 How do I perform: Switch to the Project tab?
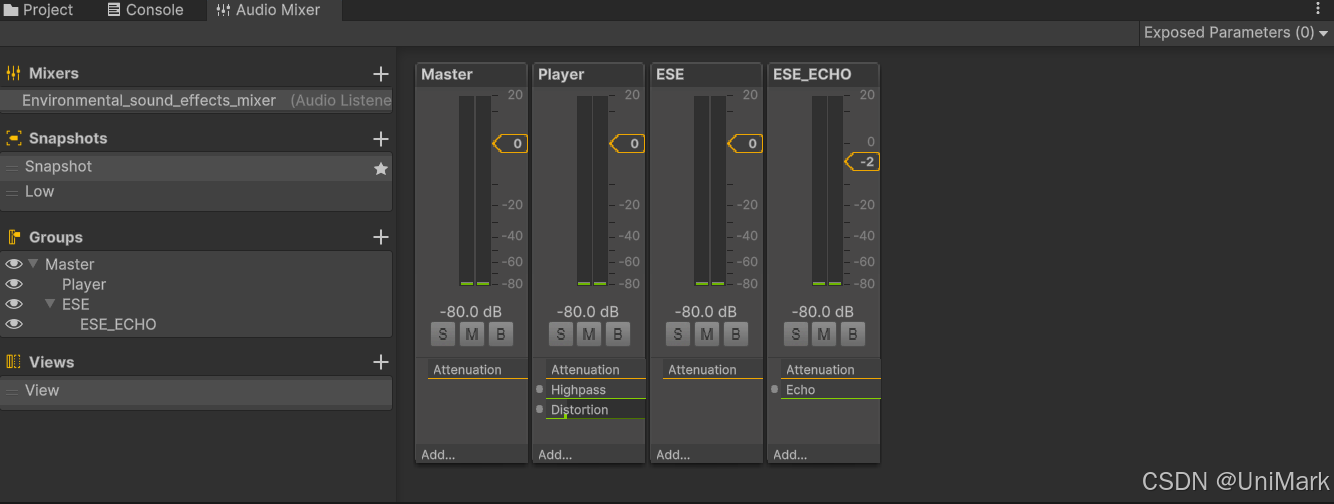(39, 10)
